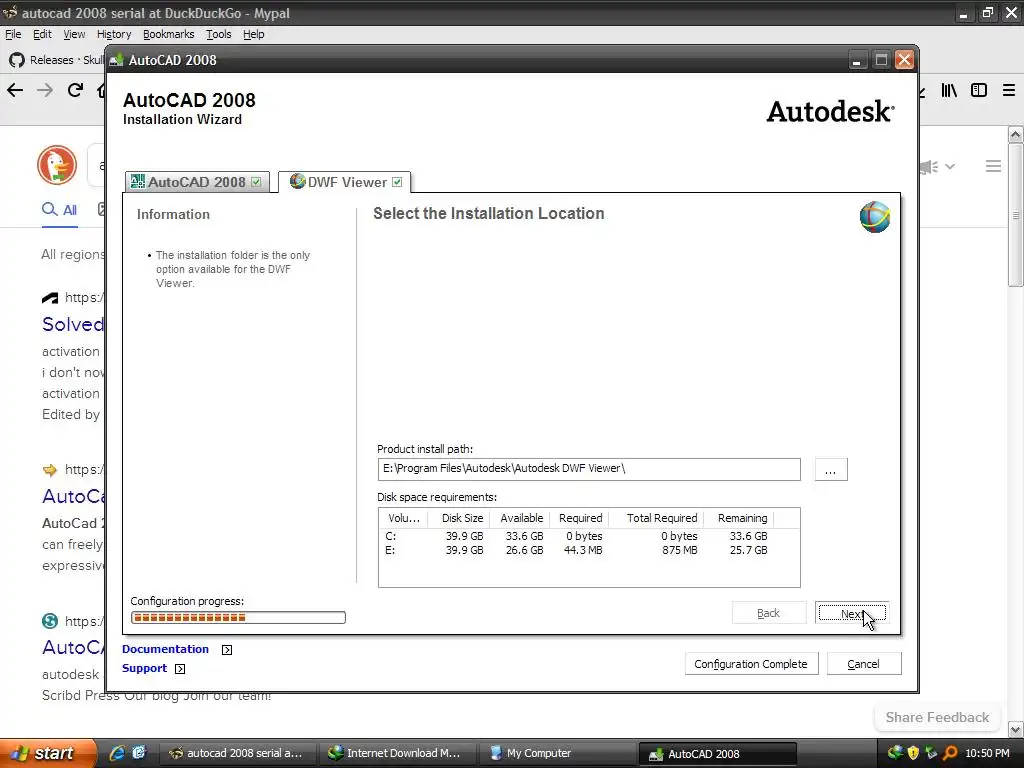
Task: Launch Internet Explorer from quick launch
Action: pyautogui.click(x=117, y=753)
